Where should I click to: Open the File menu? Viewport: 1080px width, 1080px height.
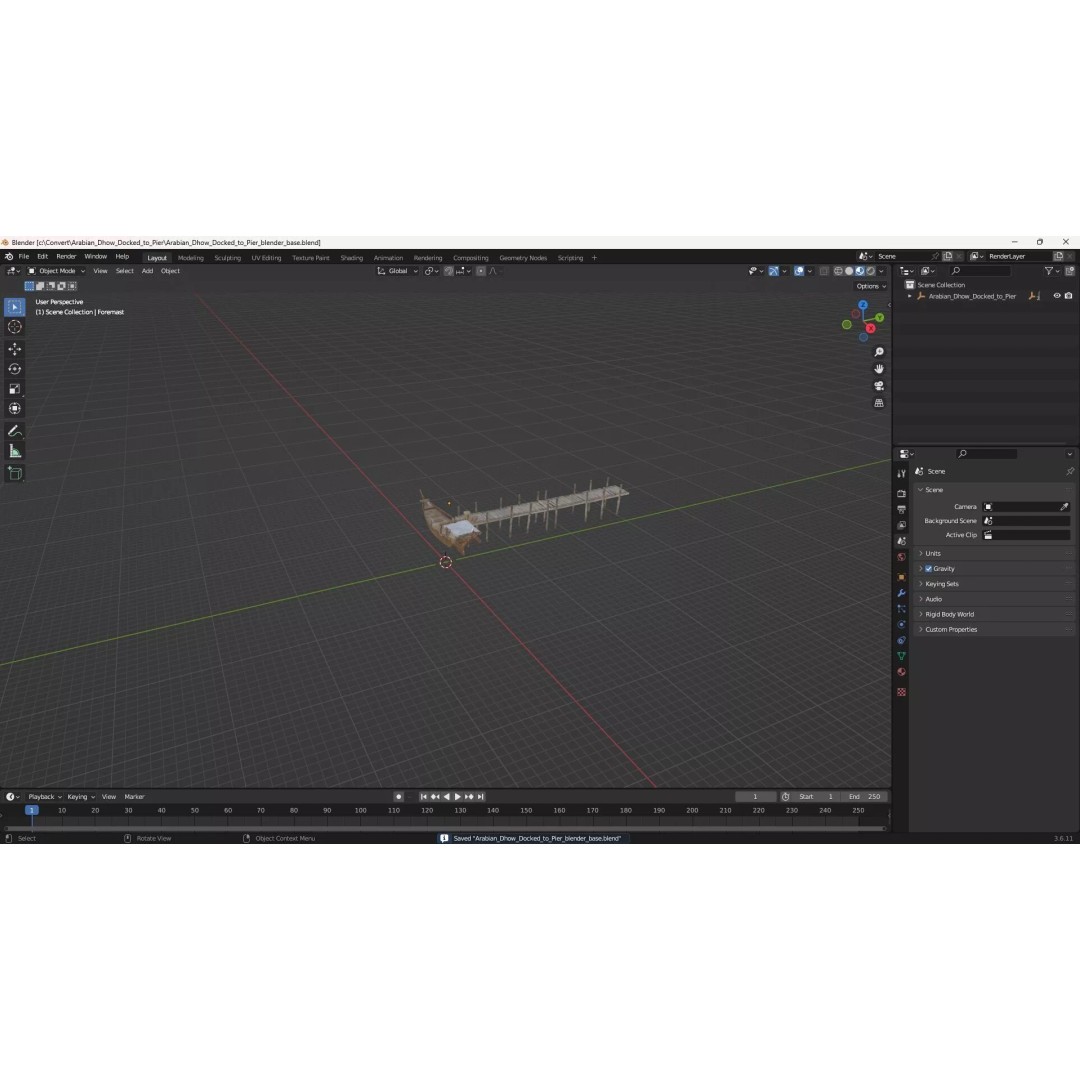click(x=23, y=256)
